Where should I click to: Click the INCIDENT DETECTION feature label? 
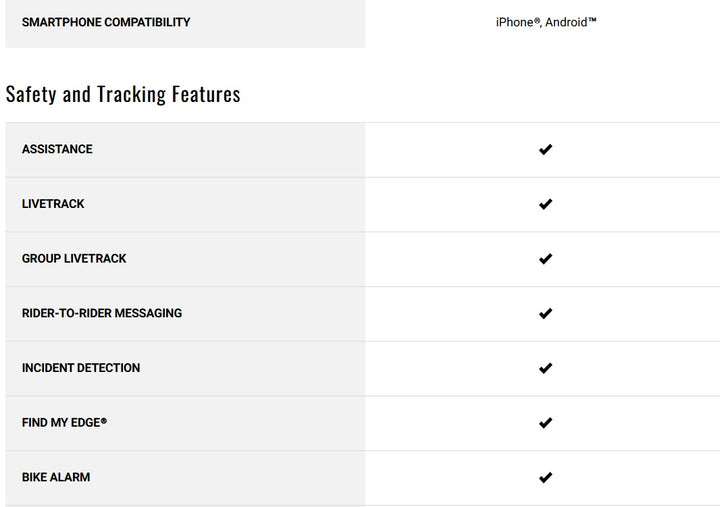click(81, 368)
